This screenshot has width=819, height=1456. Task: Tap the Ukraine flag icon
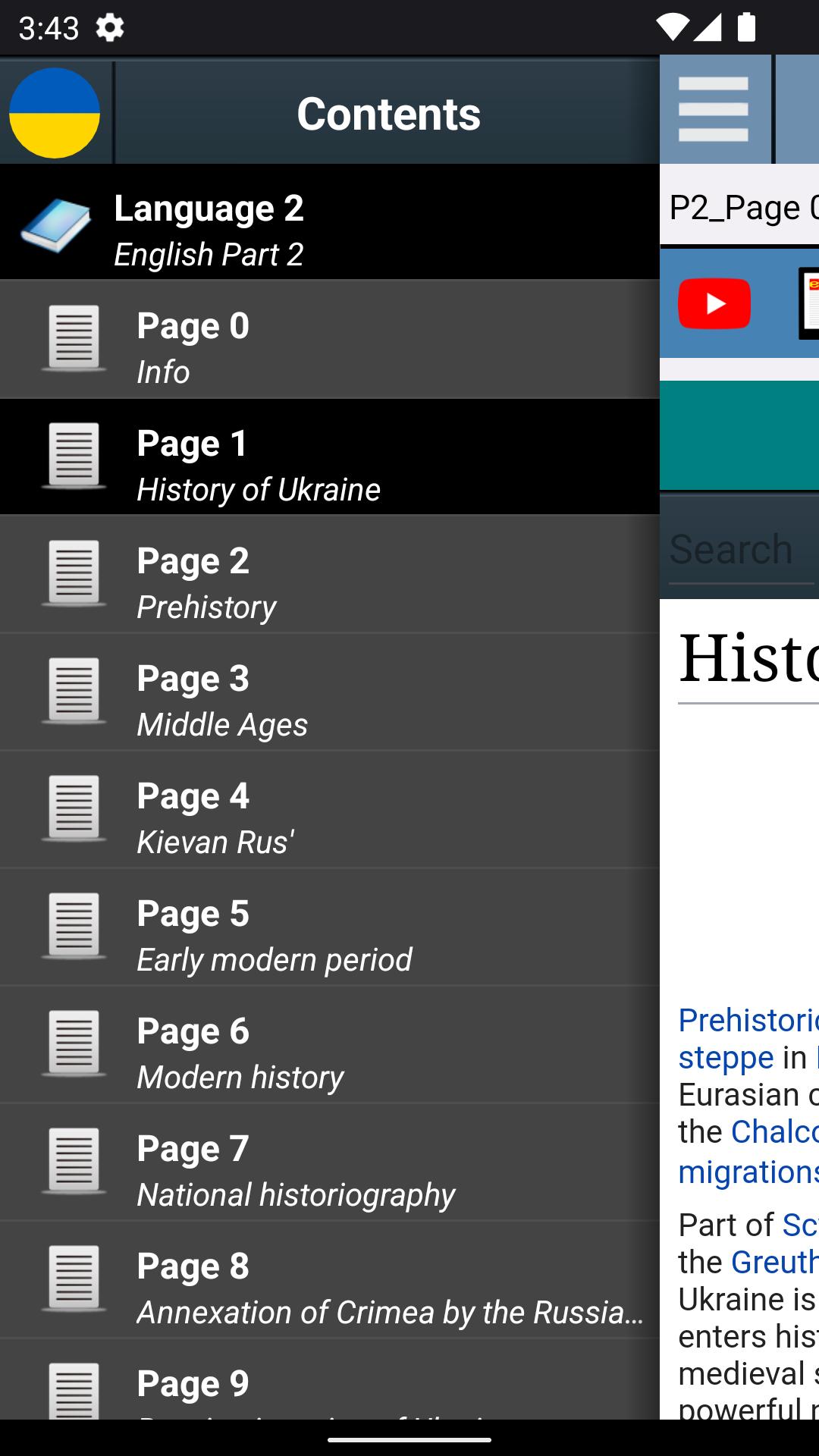(x=55, y=113)
